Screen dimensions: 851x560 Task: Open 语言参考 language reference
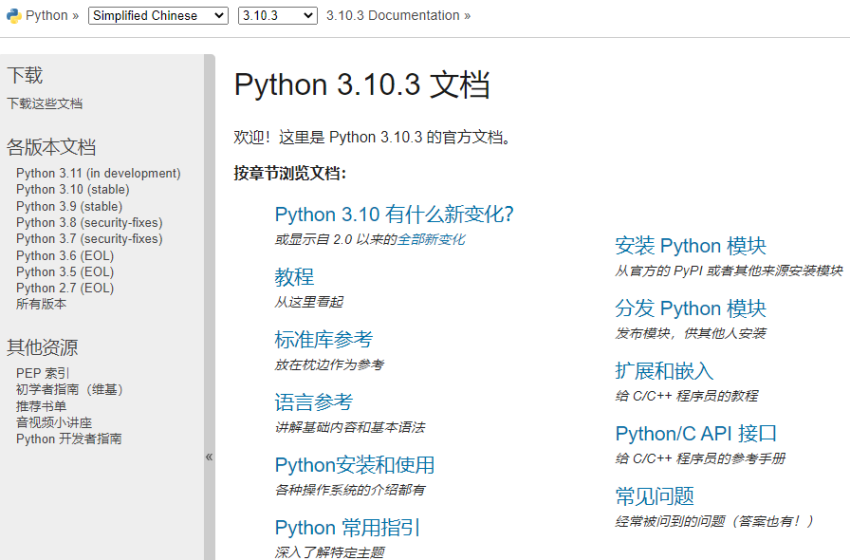pyautogui.click(x=314, y=402)
